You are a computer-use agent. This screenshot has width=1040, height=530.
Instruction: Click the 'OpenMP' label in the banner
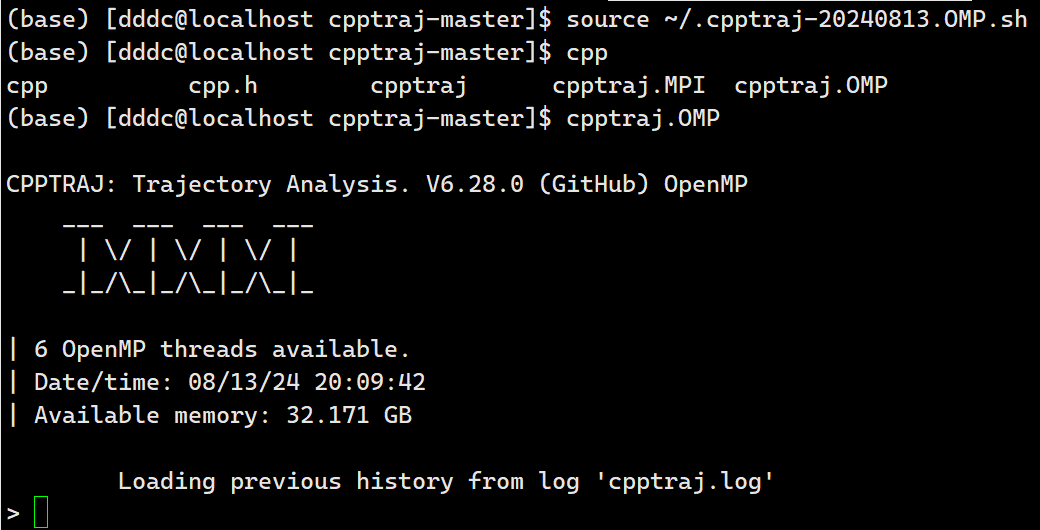[706, 184]
